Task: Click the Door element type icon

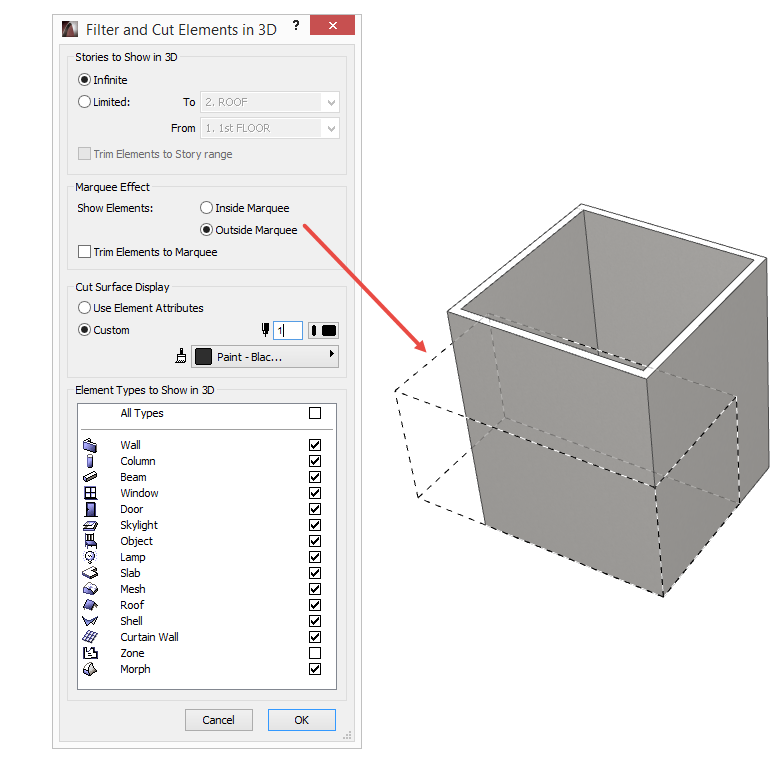Action: [91, 509]
